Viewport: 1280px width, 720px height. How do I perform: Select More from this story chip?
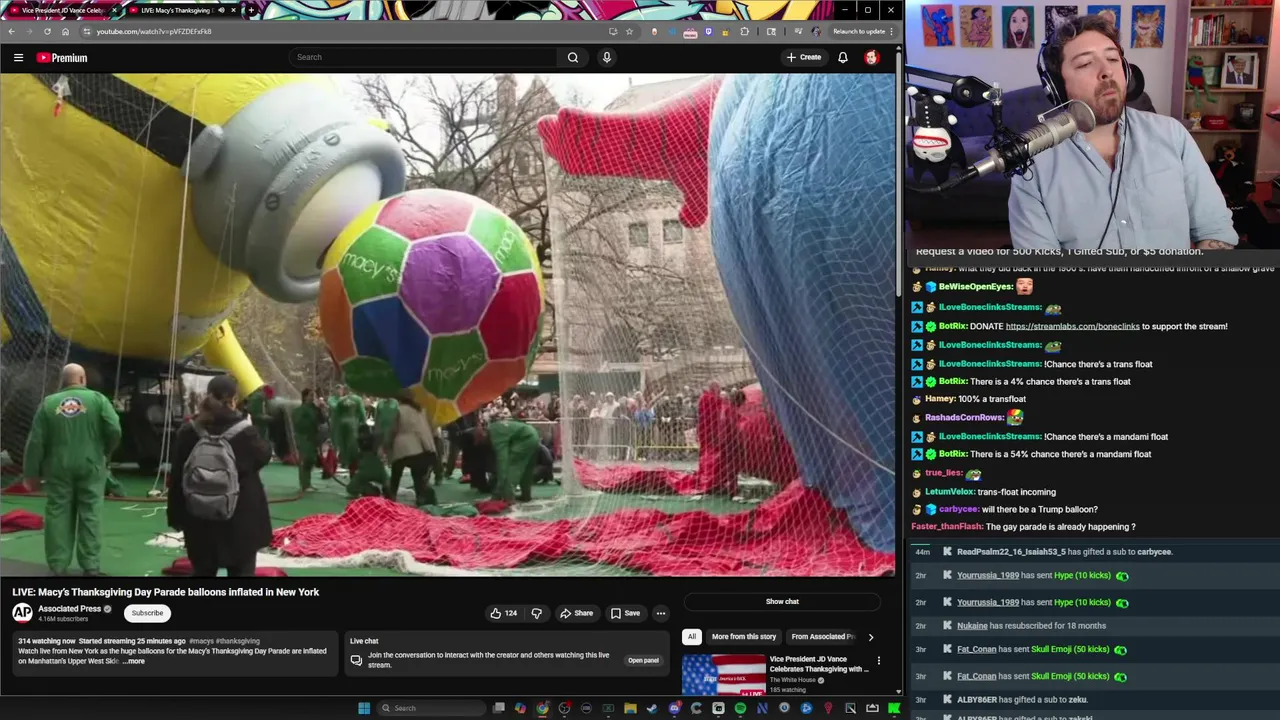click(x=744, y=636)
